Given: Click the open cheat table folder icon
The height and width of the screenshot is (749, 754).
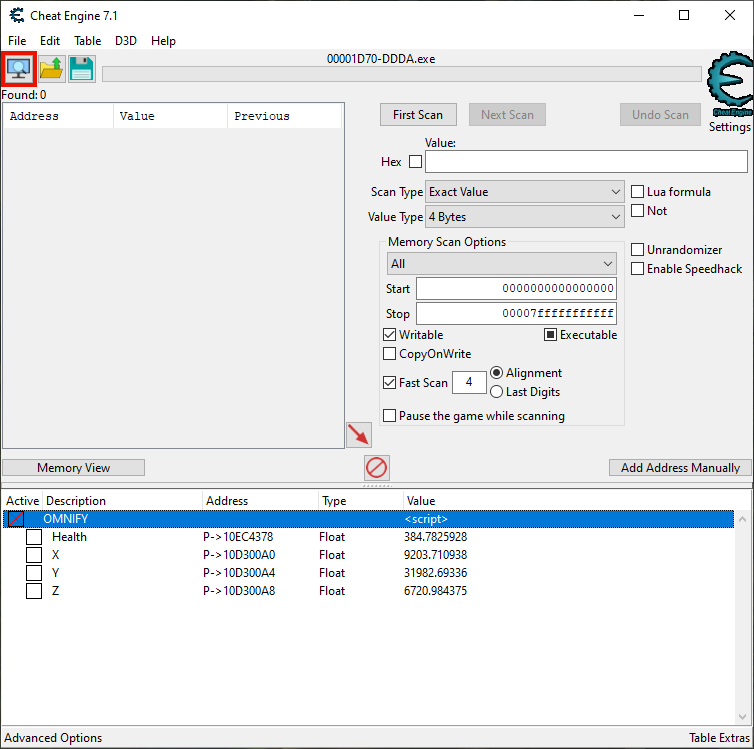Looking at the screenshot, I should click(x=51, y=69).
